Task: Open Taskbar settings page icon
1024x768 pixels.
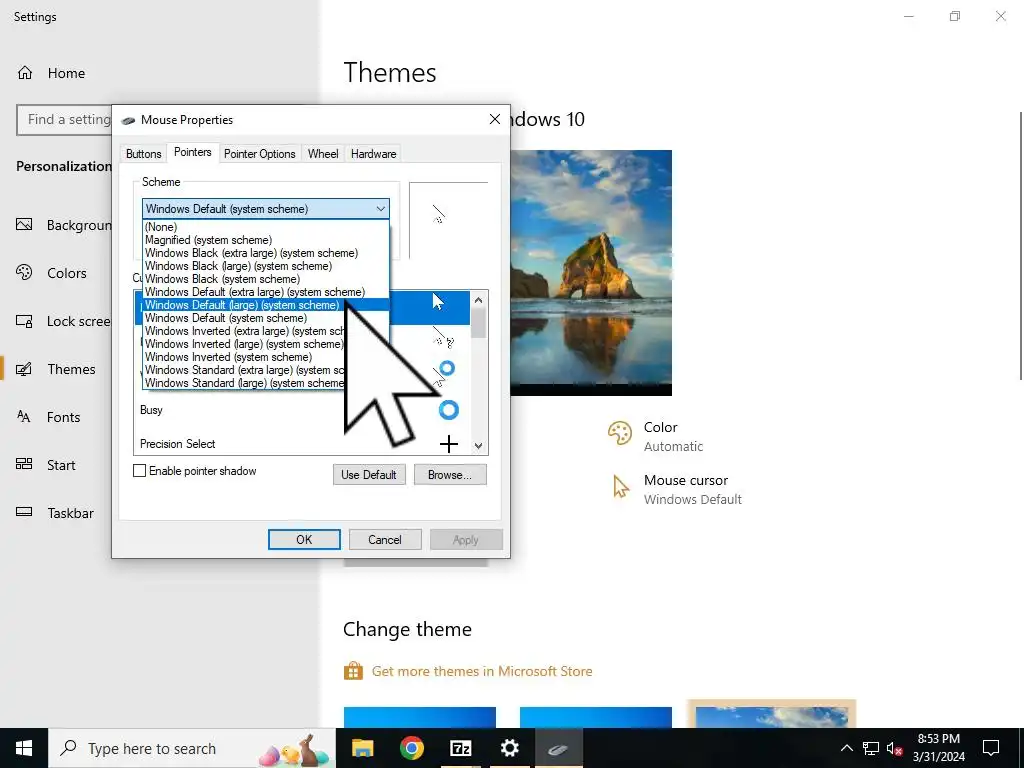Action: point(24,513)
